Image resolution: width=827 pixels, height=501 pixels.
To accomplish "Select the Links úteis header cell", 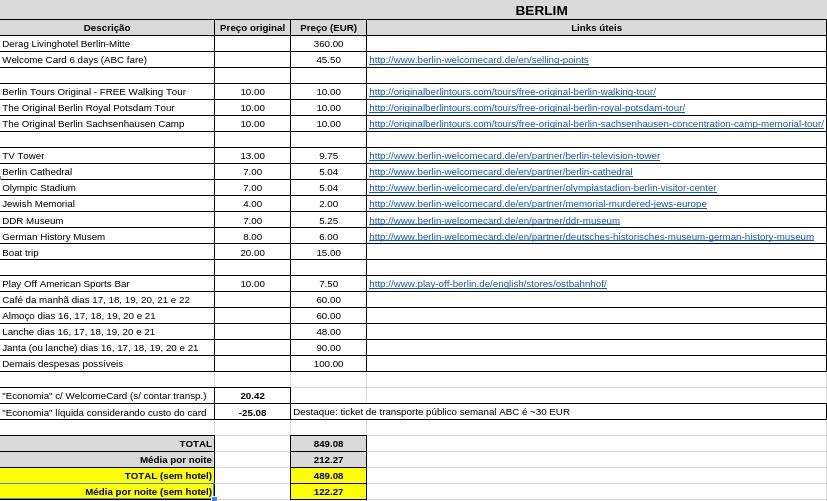I will [x=596, y=28].
